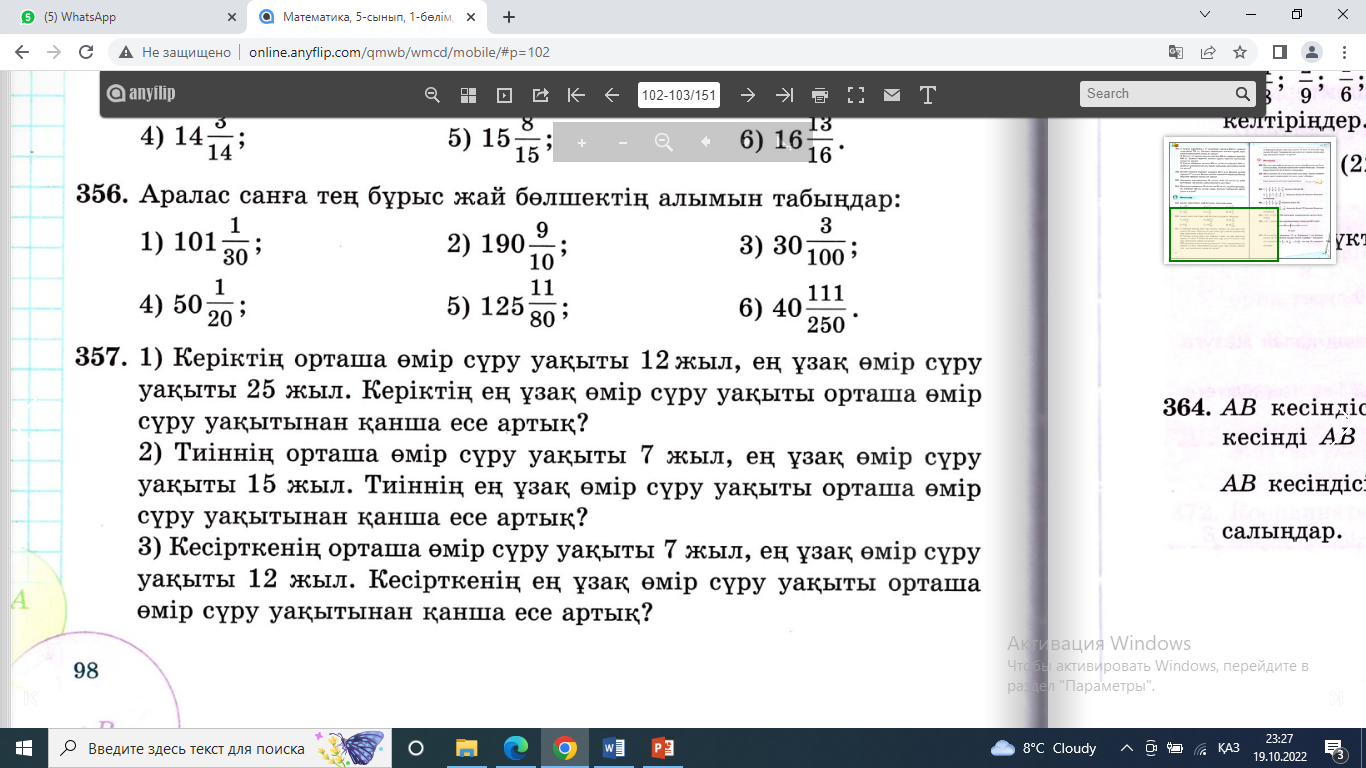Click the left arrow on the zoom overlay

[705, 142]
